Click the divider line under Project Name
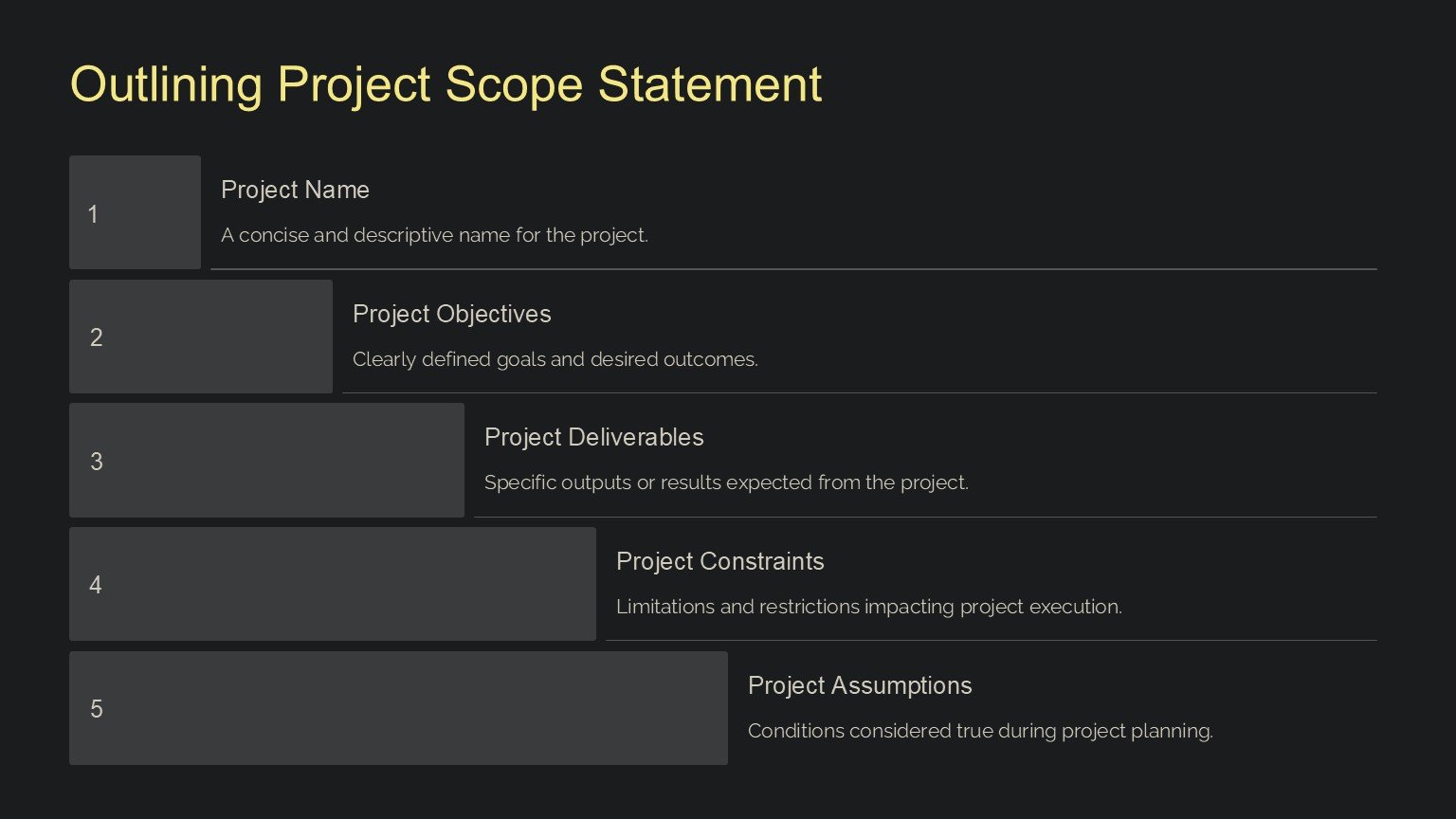This screenshot has height=819, width=1456. pos(793,269)
